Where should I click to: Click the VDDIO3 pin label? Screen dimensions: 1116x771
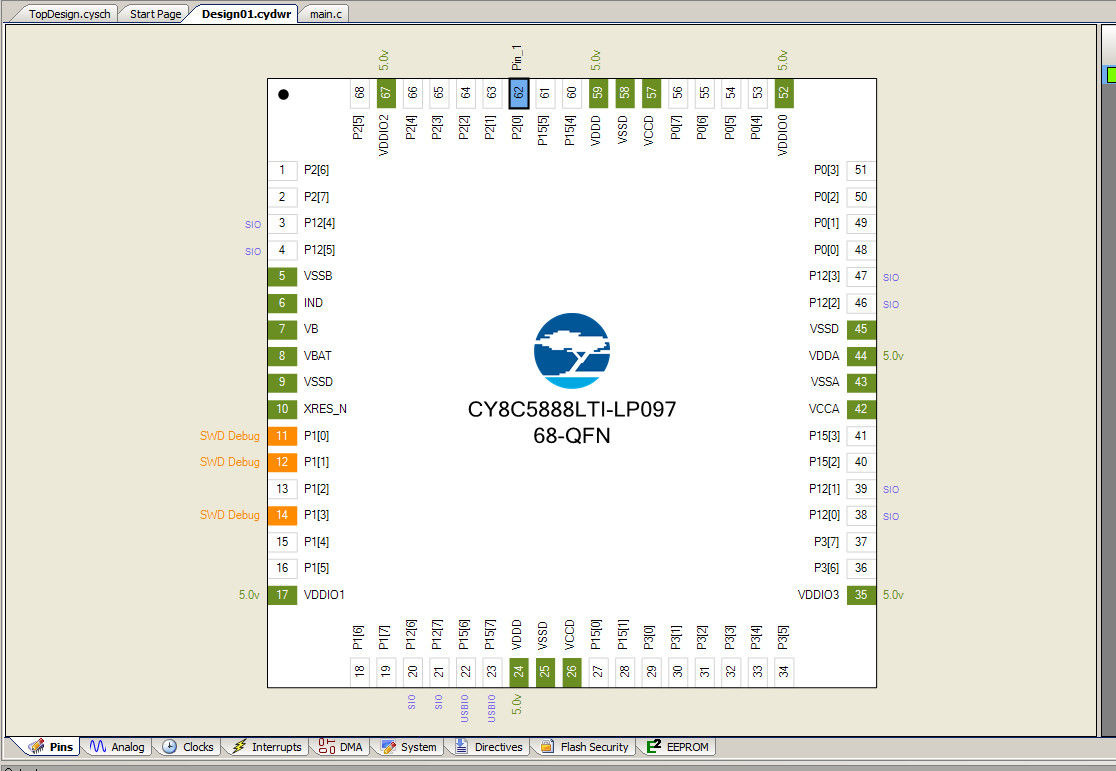click(x=818, y=594)
